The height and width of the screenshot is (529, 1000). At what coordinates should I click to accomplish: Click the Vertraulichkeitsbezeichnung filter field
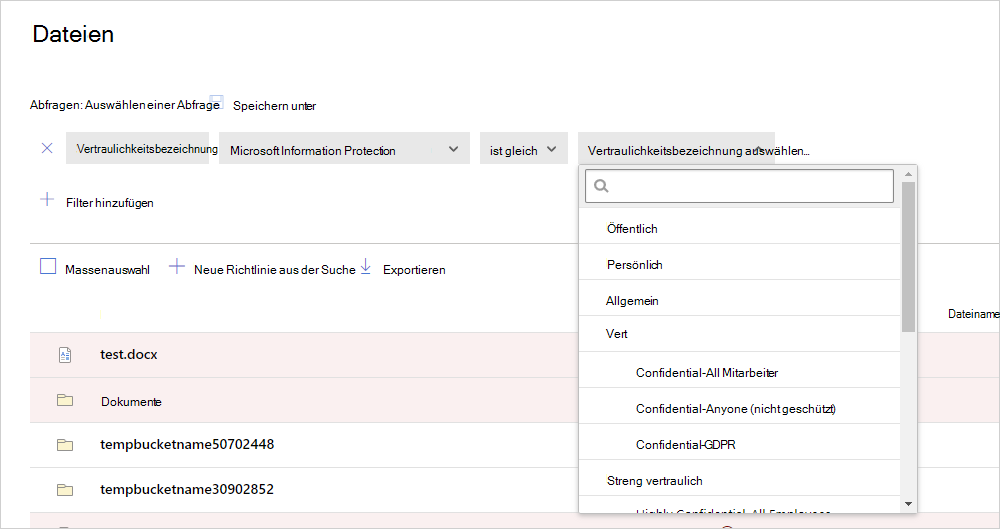coord(138,148)
